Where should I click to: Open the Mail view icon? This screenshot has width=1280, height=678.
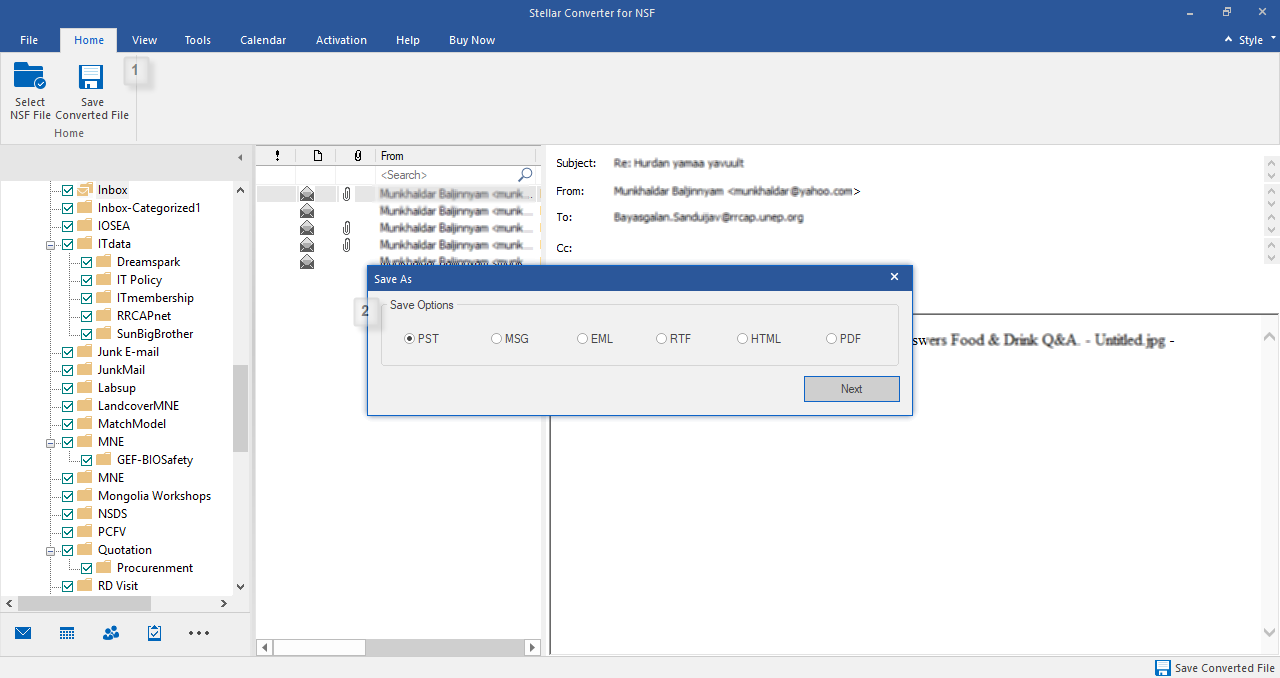23,633
